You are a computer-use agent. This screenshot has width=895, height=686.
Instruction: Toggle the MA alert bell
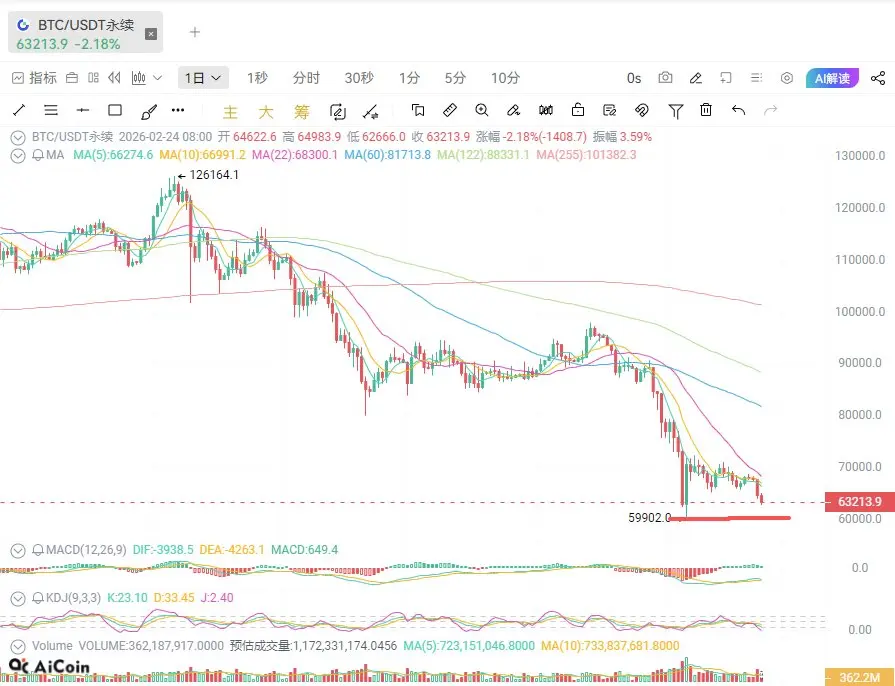pos(38,155)
